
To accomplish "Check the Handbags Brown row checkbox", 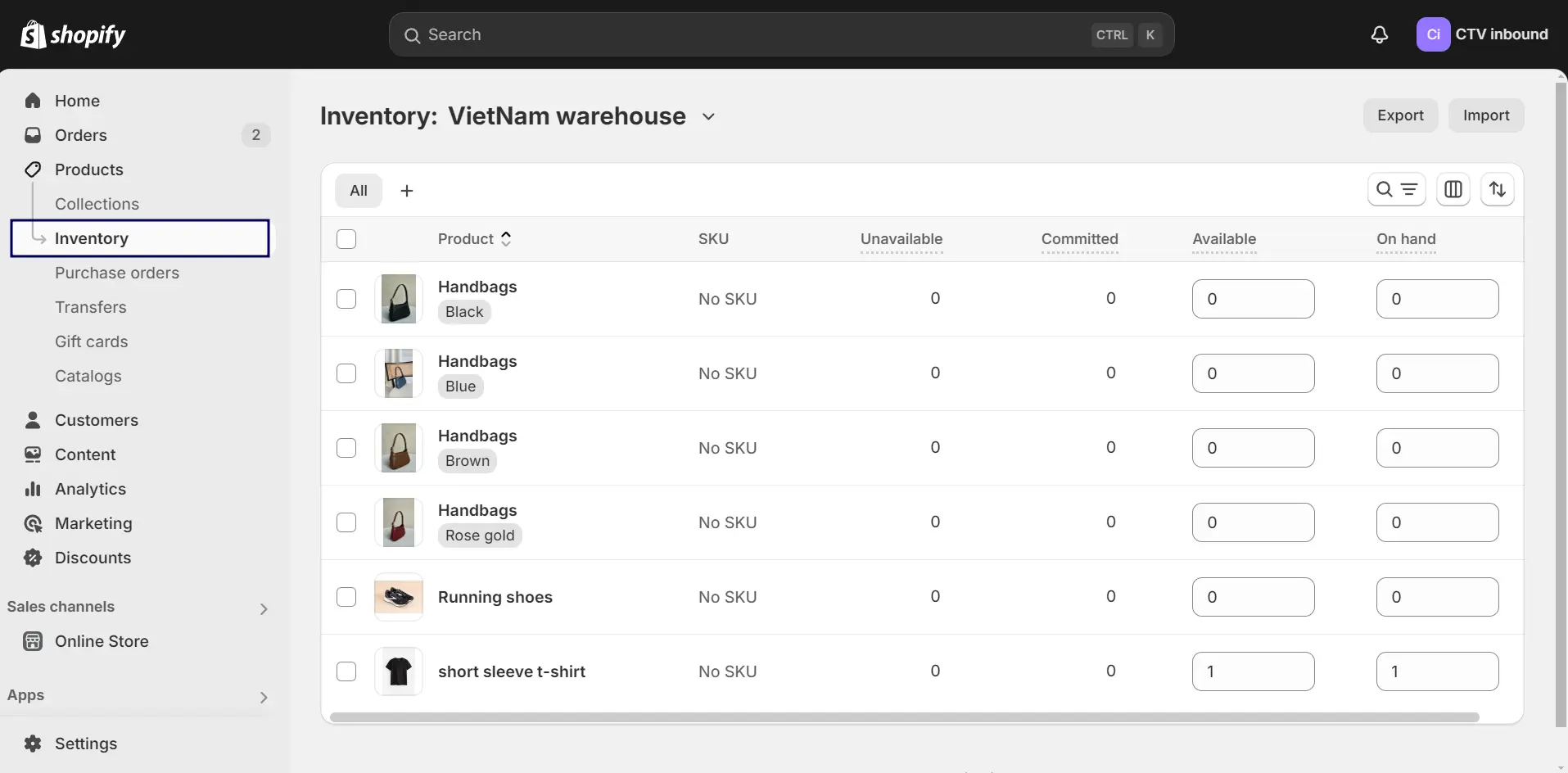I will click(x=346, y=448).
